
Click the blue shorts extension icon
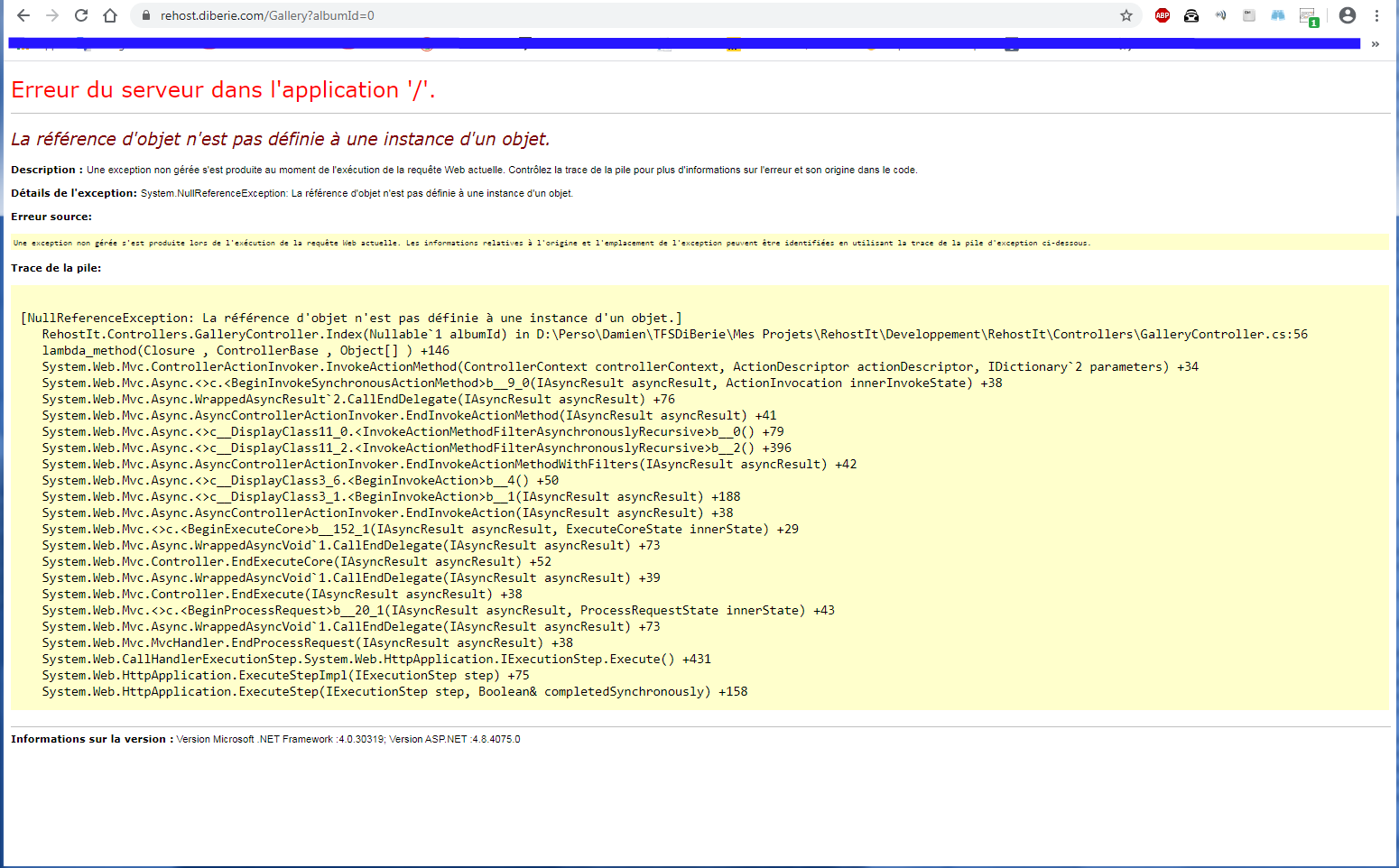pyautogui.click(x=1278, y=15)
